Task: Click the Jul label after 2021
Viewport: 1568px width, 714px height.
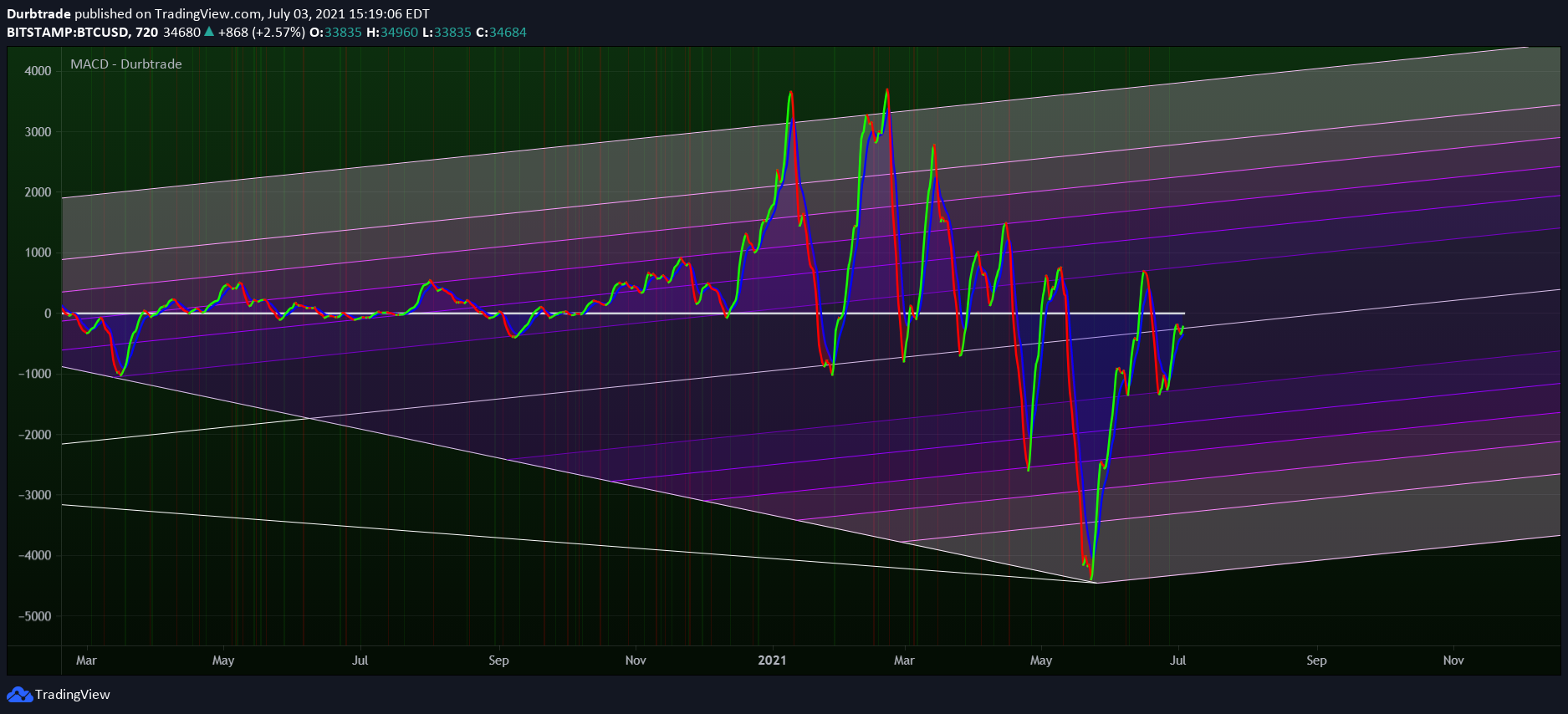Action: click(1177, 660)
